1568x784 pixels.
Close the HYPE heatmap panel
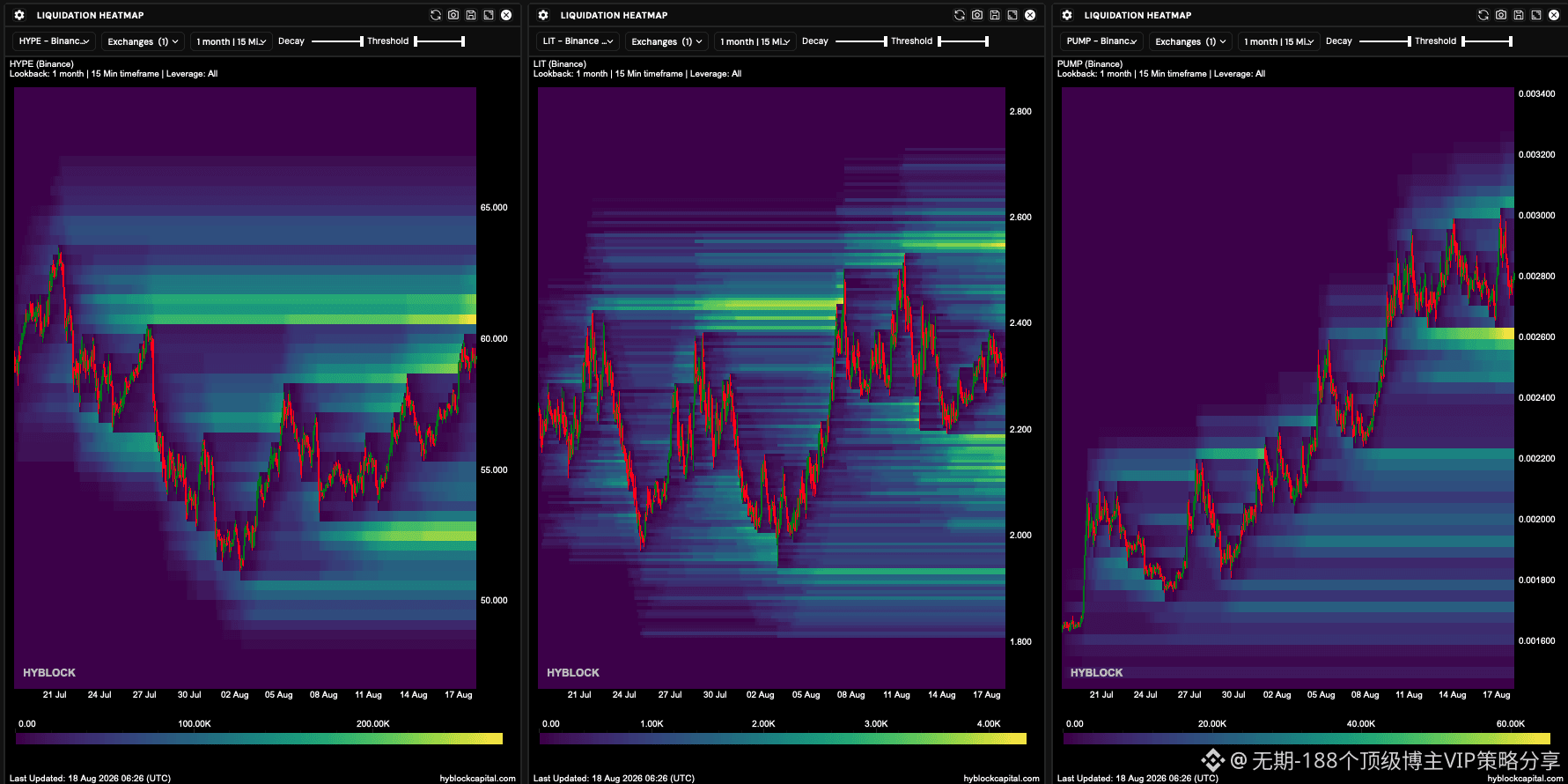pos(506,15)
